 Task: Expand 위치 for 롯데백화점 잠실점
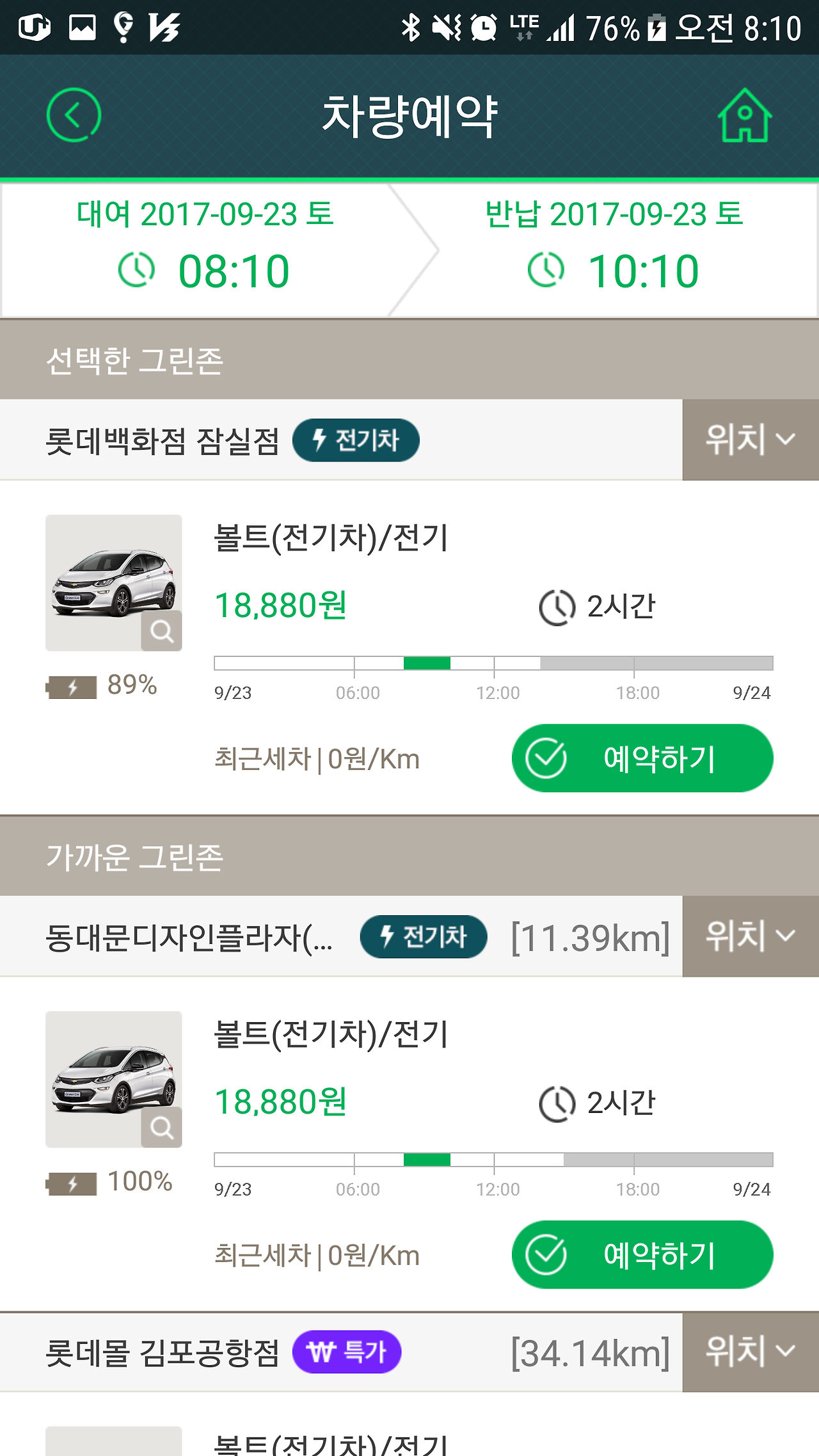pos(750,440)
